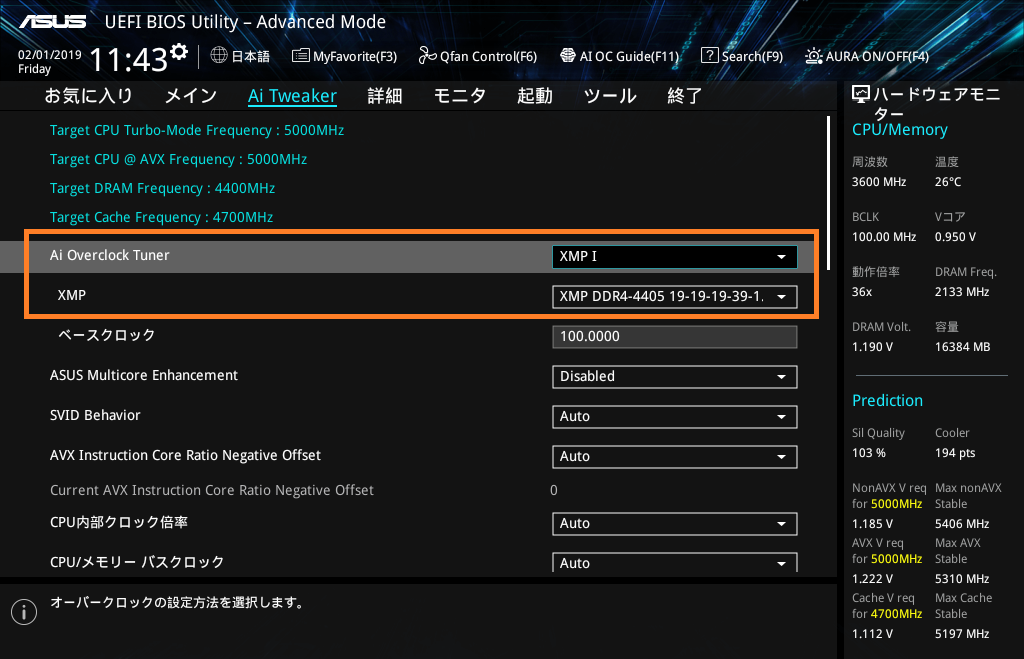Click the 100.00 MHz BCLK value
The width and height of the screenshot is (1024, 659).
click(884, 236)
